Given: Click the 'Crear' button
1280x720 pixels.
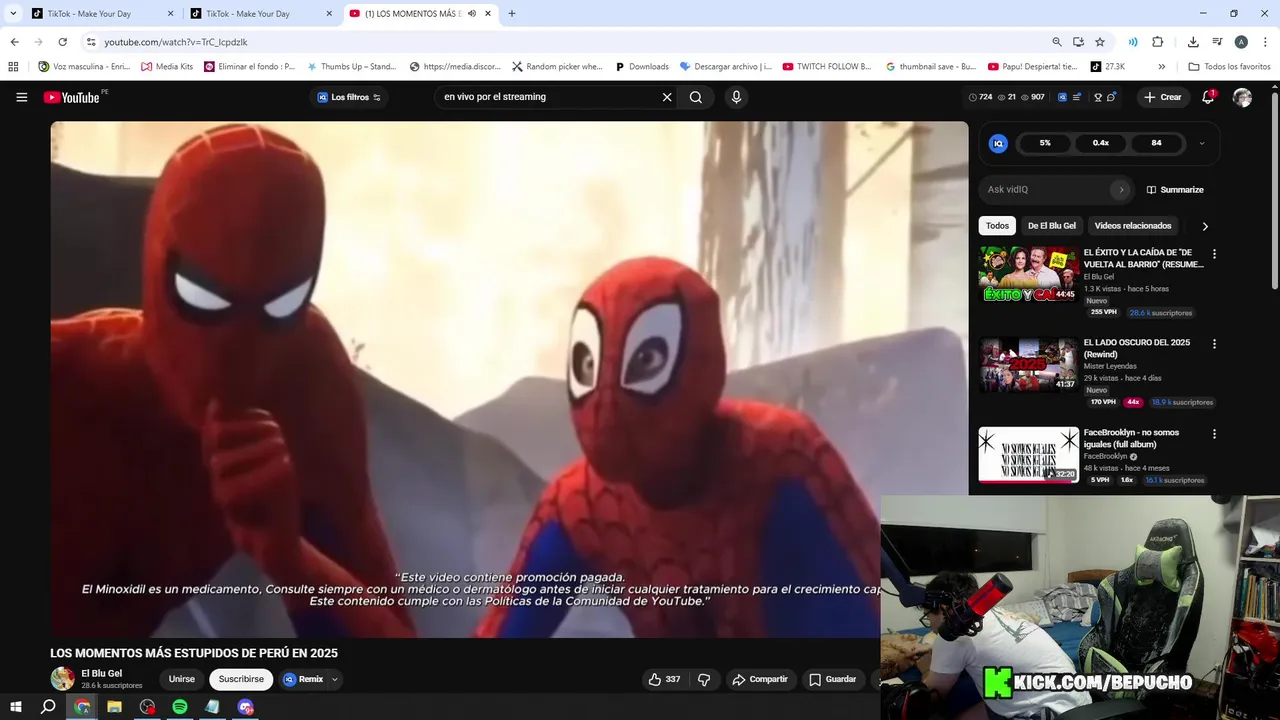Looking at the screenshot, I should click(1163, 97).
